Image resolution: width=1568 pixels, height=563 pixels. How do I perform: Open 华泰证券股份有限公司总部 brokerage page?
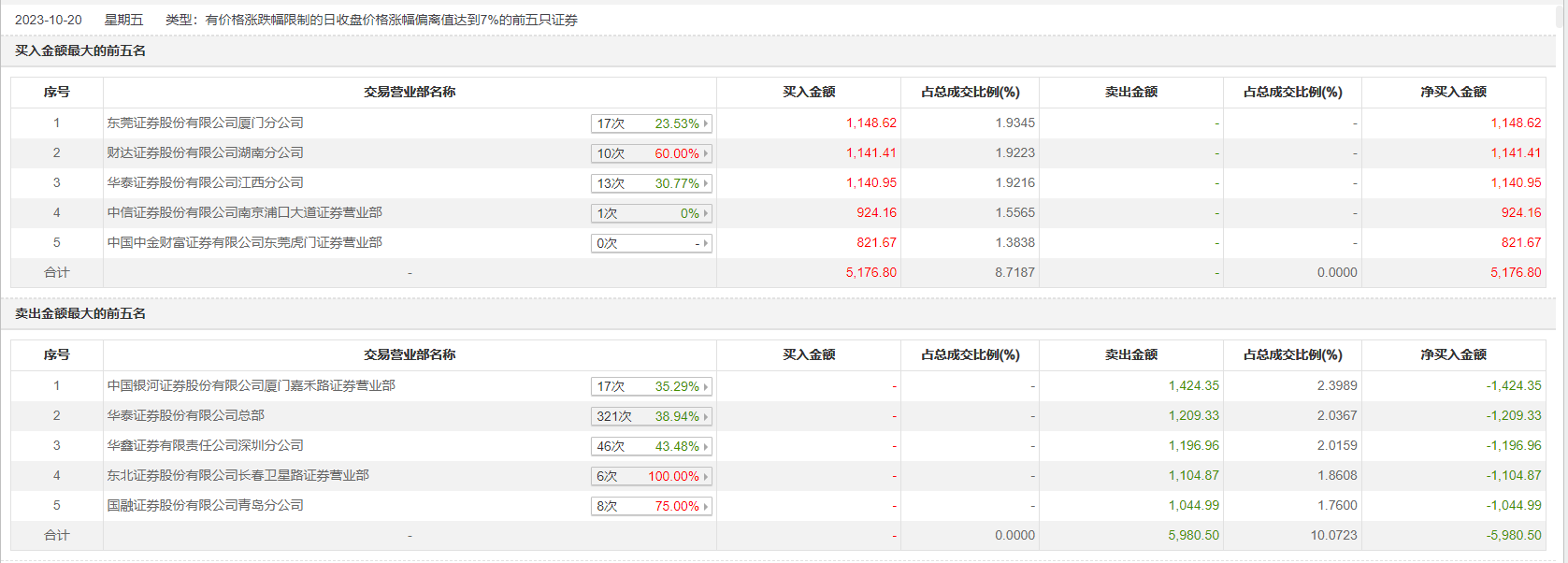click(x=185, y=415)
